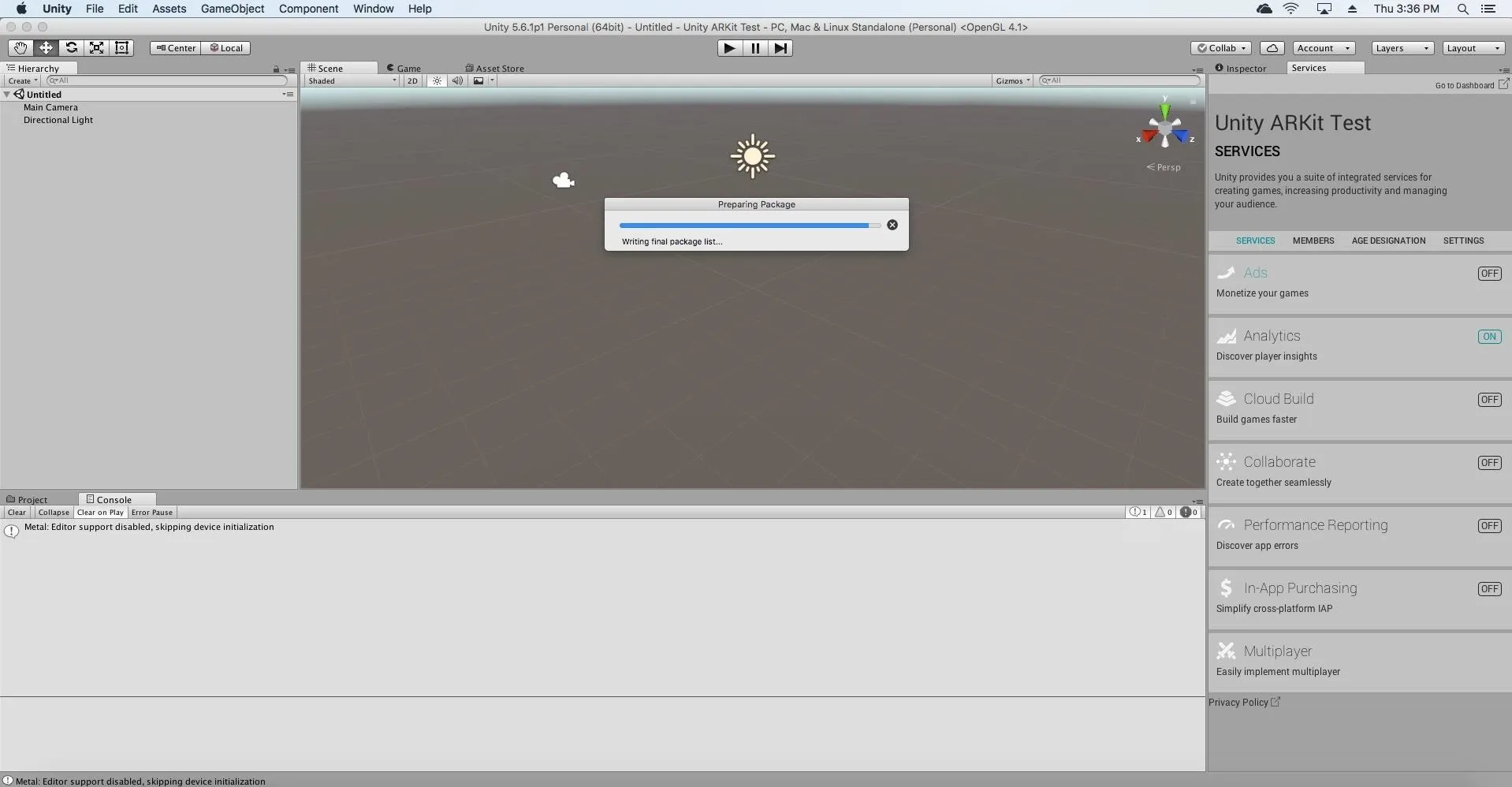Open the Cloud services button
The width and height of the screenshot is (1512, 787).
point(1272,48)
